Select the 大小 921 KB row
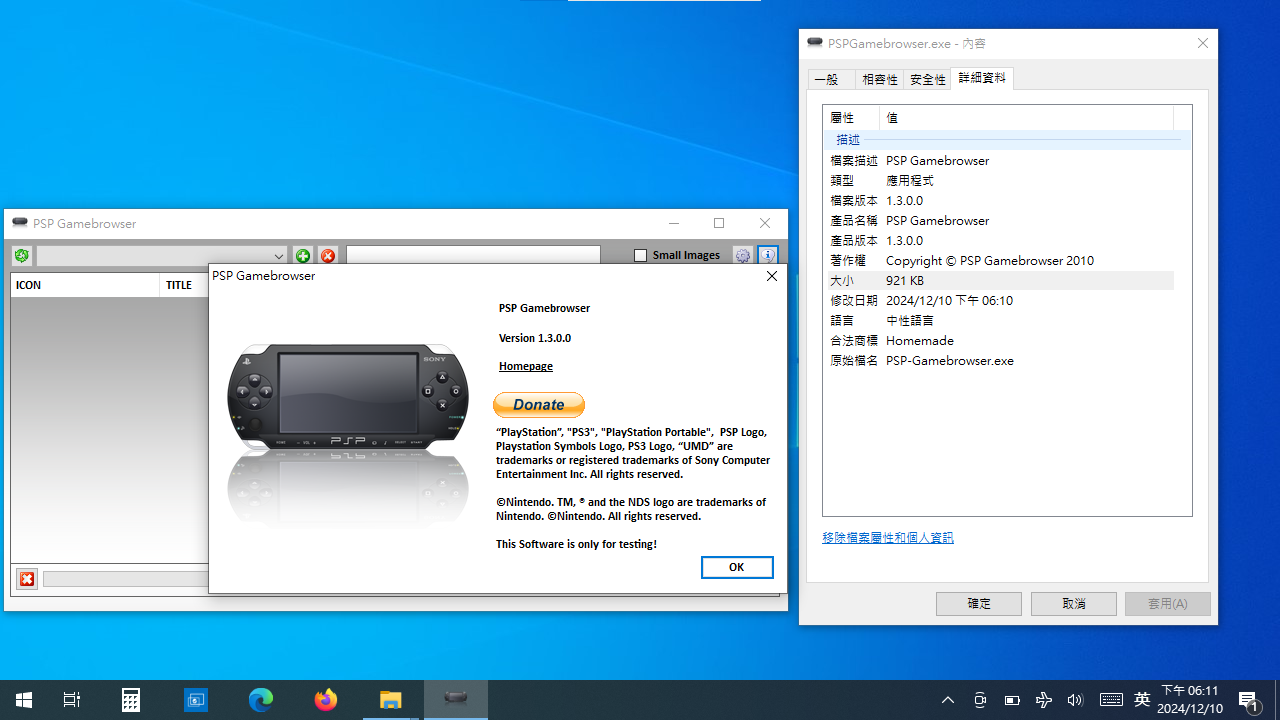 pyautogui.click(x=1000, y=281)
